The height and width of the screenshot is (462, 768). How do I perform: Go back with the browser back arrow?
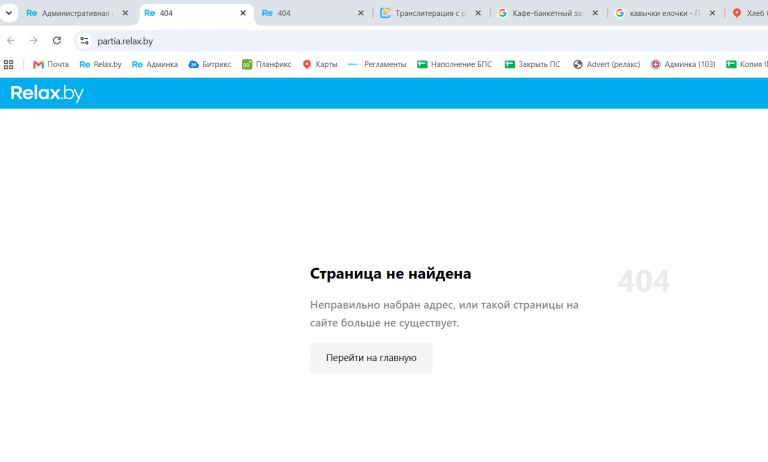tap(11, 41)
